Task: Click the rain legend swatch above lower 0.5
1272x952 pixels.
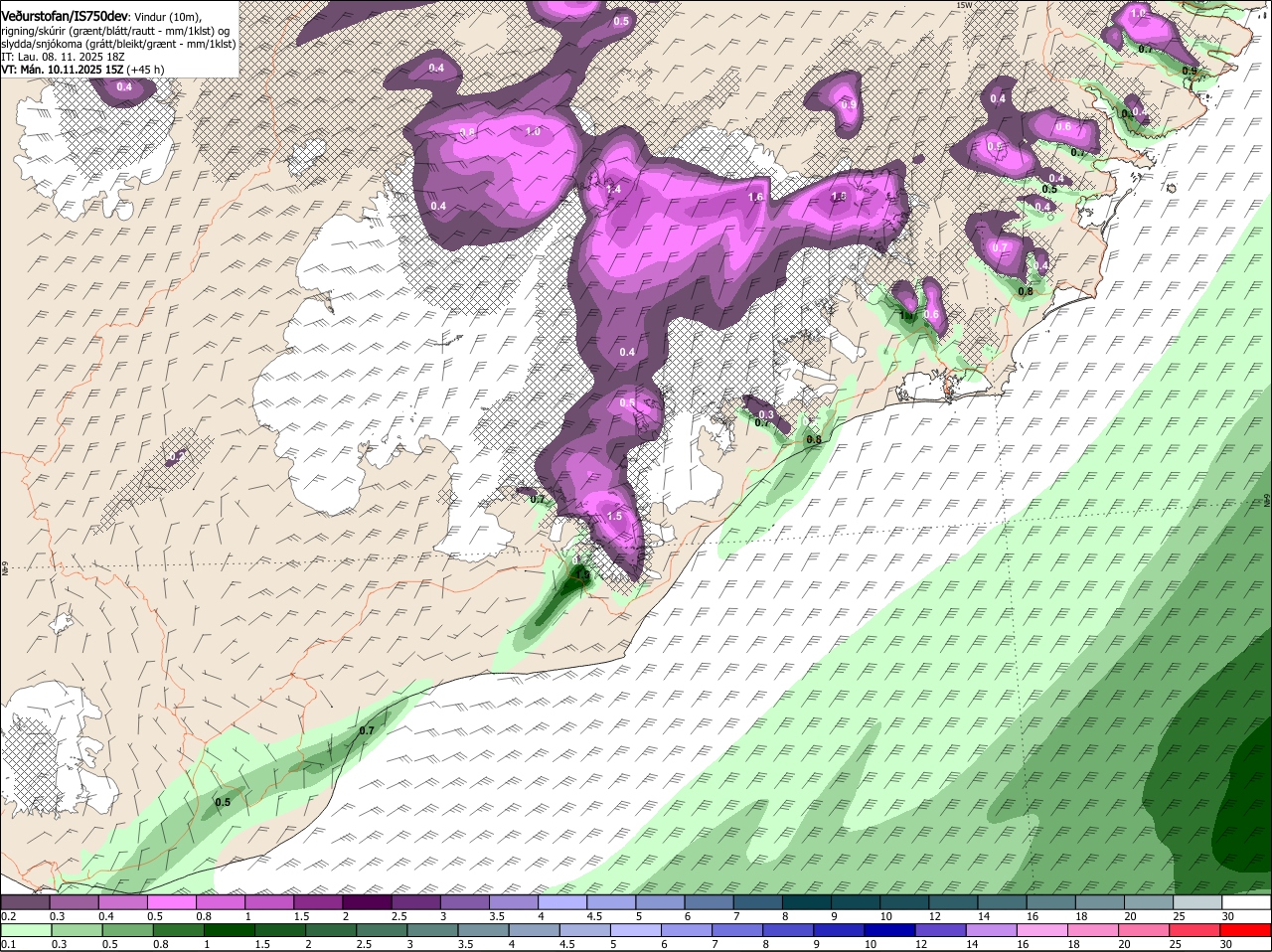Action: (127, 930)
